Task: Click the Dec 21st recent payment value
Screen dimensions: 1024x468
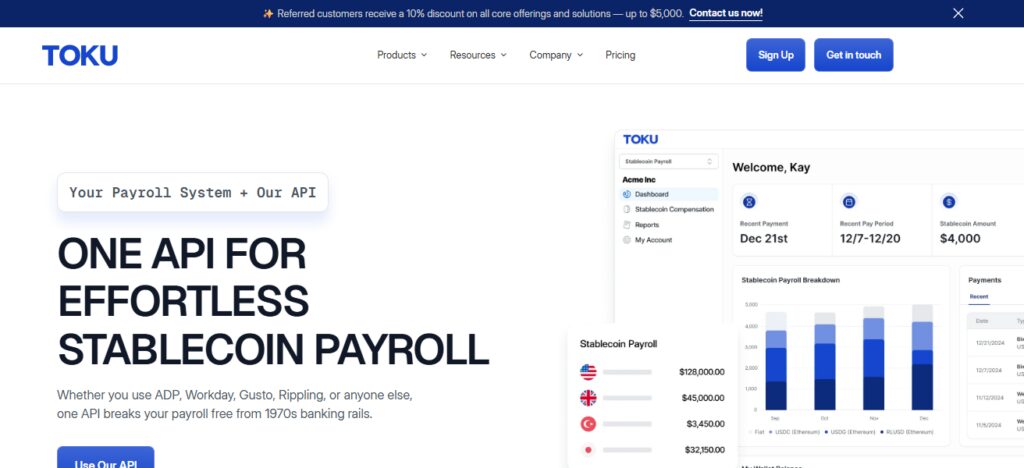Action: 763,238
